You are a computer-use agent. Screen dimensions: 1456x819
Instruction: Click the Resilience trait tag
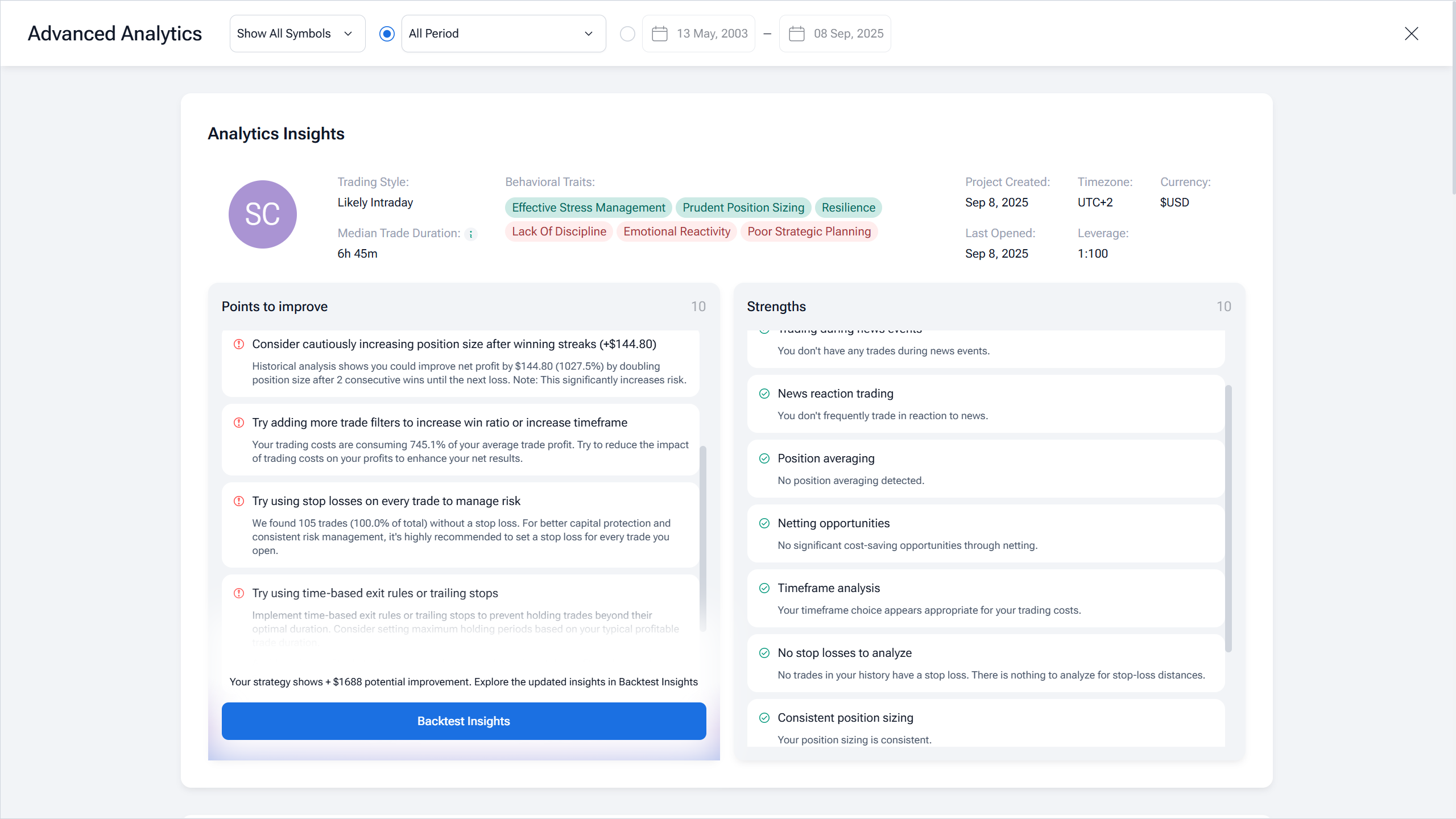tap(848, 208)
